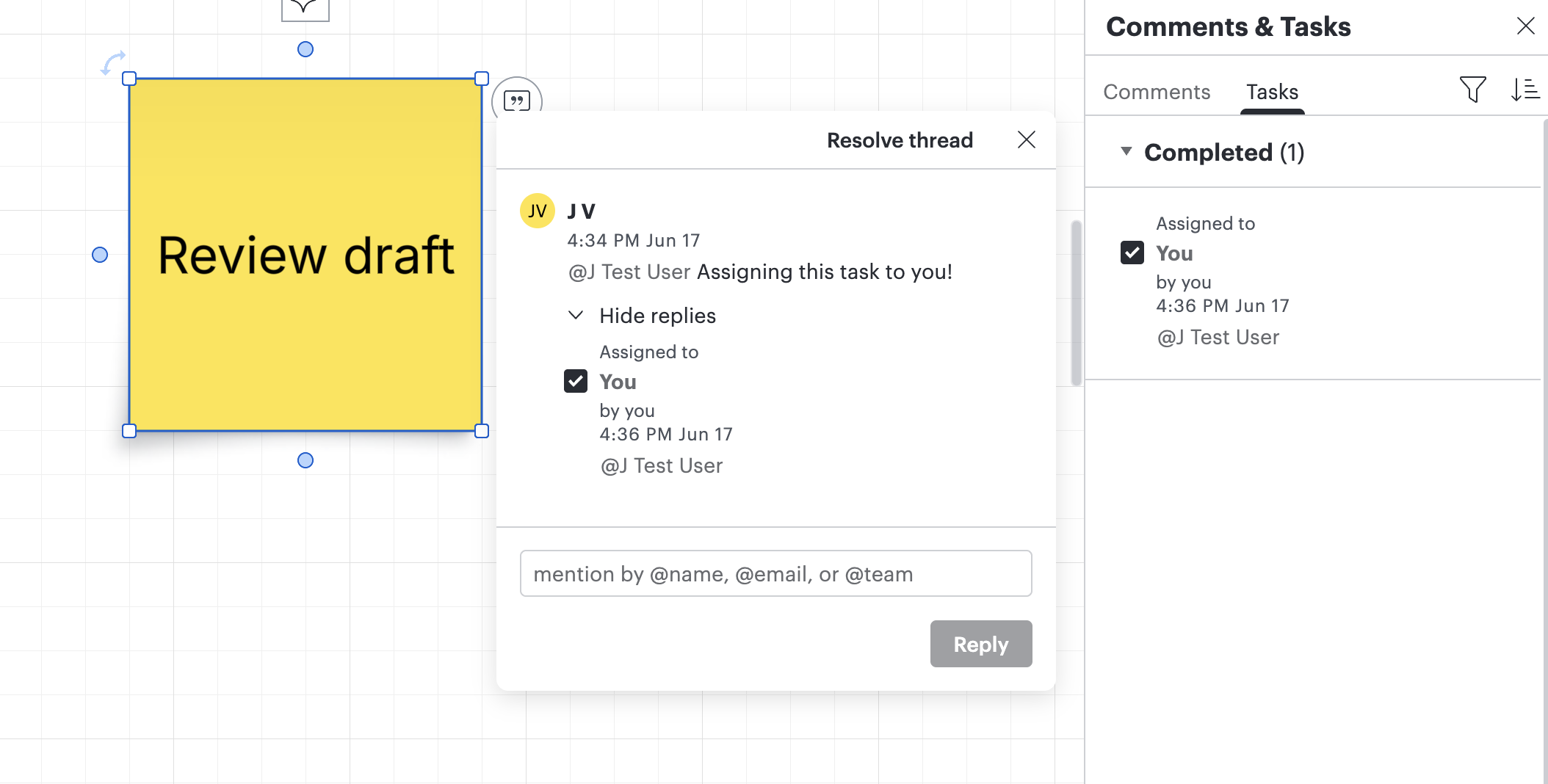Switch to the Comments tab

click(1157, 92)
